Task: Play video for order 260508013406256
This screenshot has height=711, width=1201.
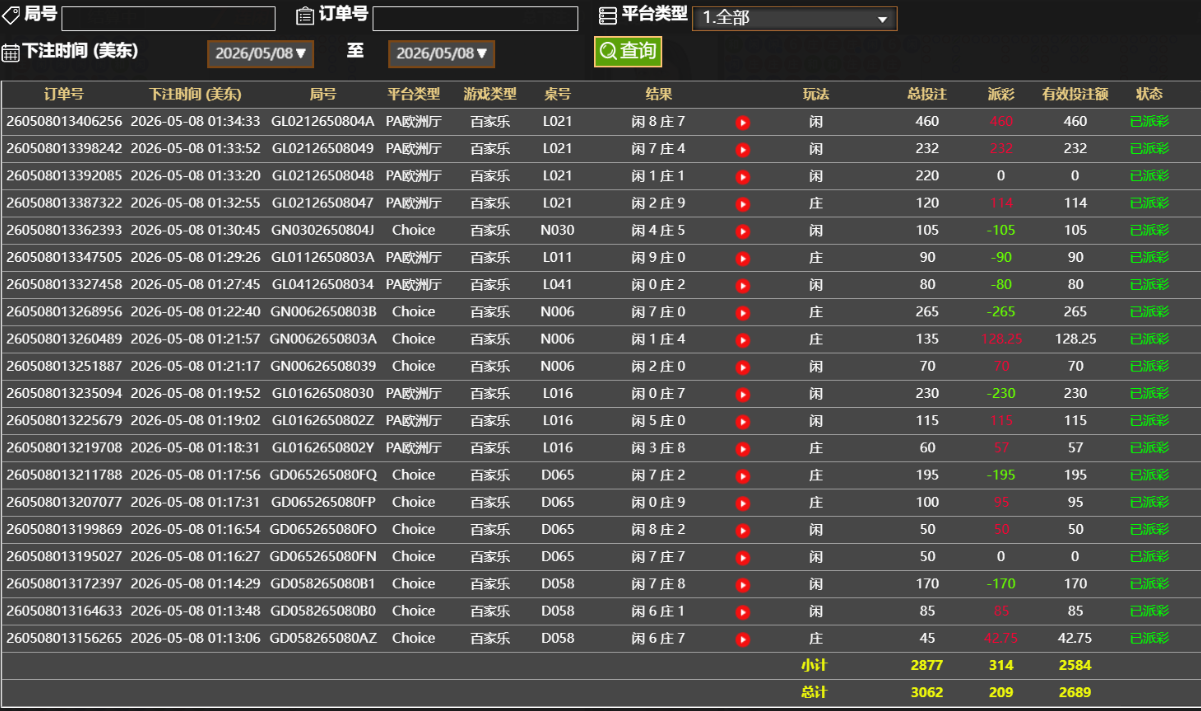Action: point(743,122)
